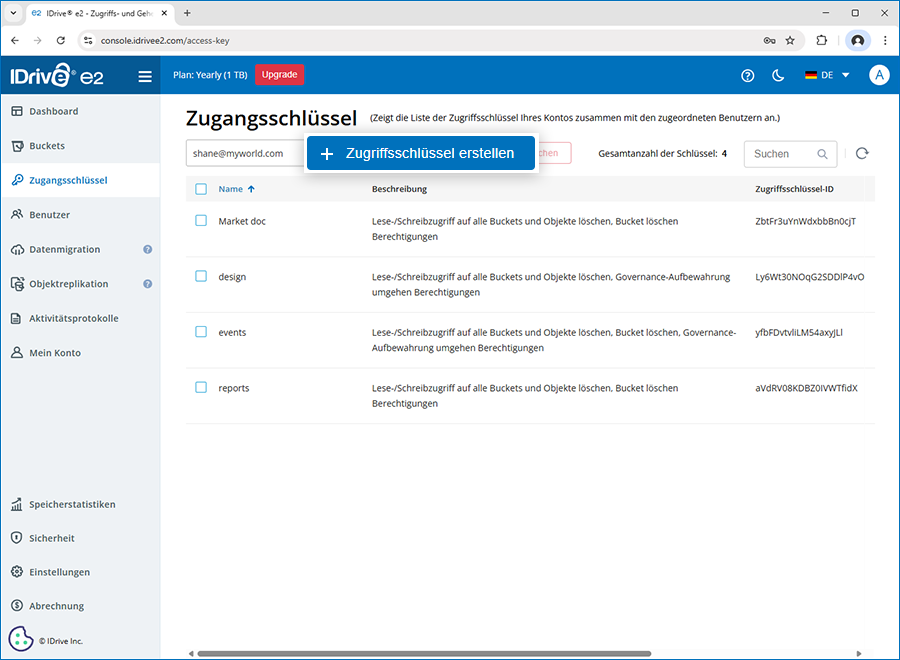Toggle the select-all checkbox in header
The height and width of the screenshot is (660, 900).
(x=201, y=189)
